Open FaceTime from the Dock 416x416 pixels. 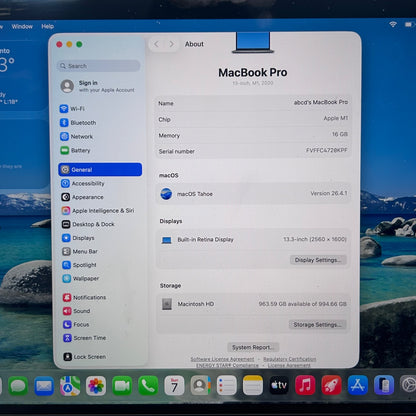point(122,386)
